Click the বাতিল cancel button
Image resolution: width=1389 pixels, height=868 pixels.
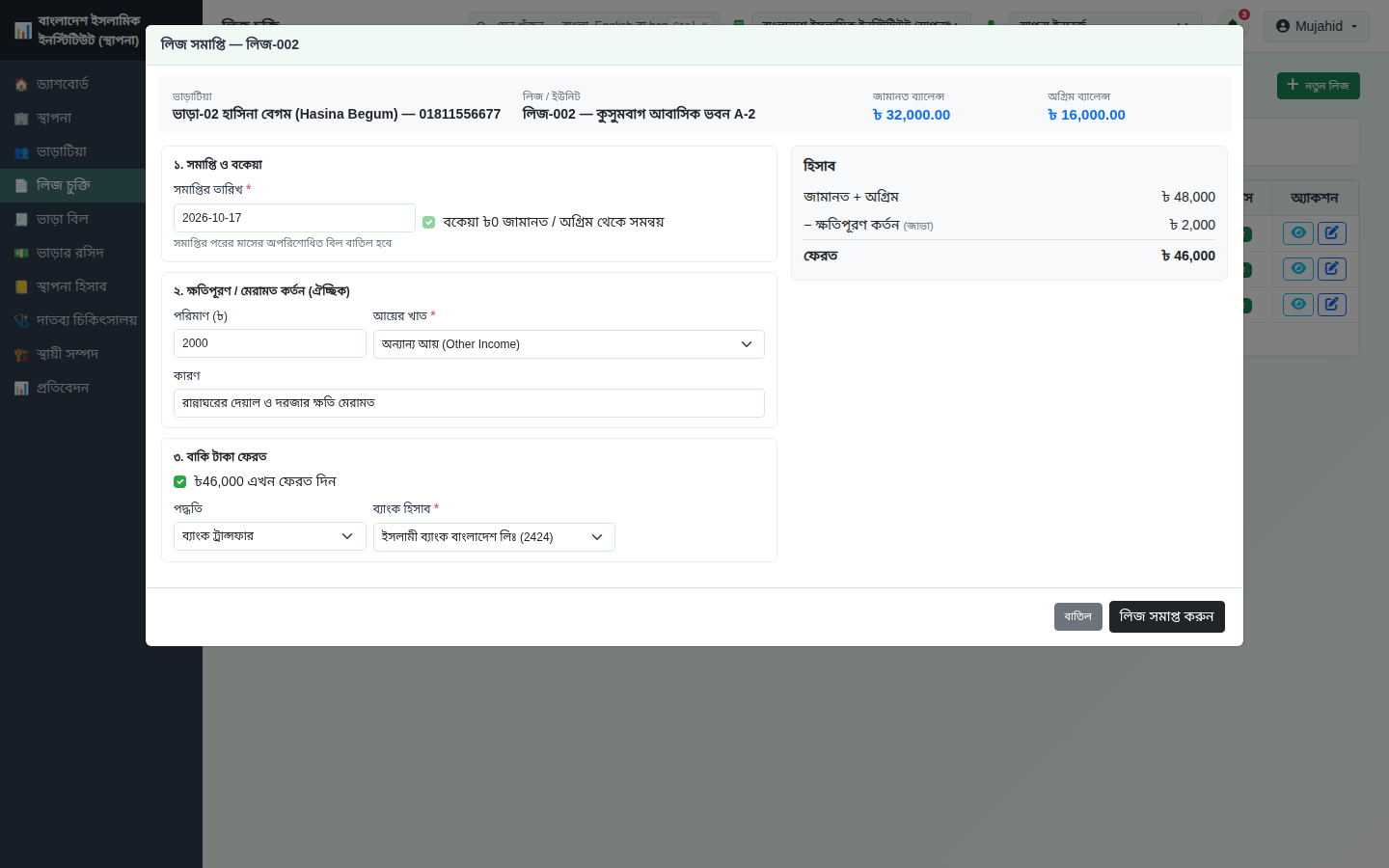[x=1078, y=616]
